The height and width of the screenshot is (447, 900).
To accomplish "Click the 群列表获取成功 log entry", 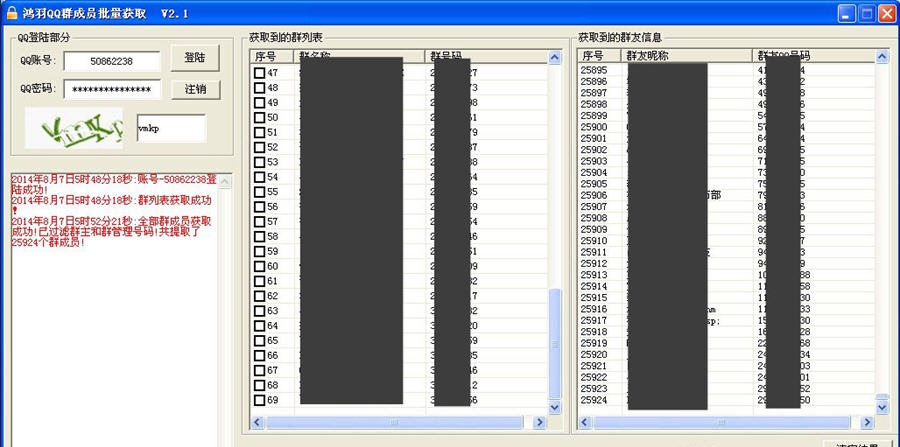I will pos(112,204).
